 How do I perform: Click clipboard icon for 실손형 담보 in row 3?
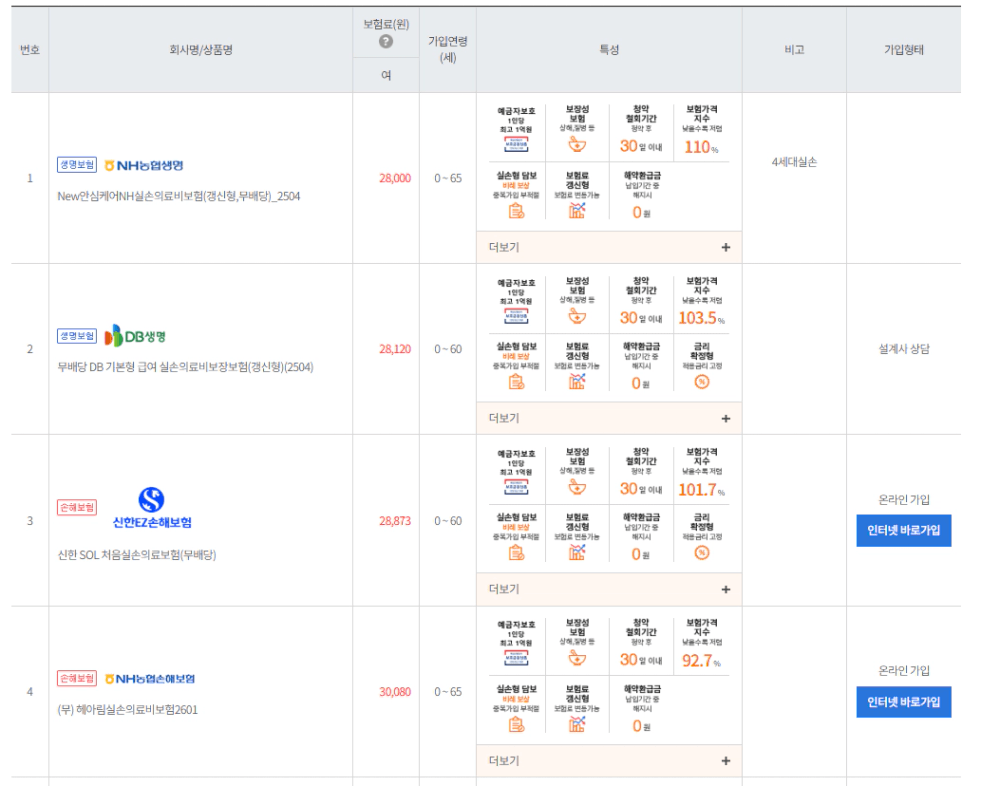[516, 552]
